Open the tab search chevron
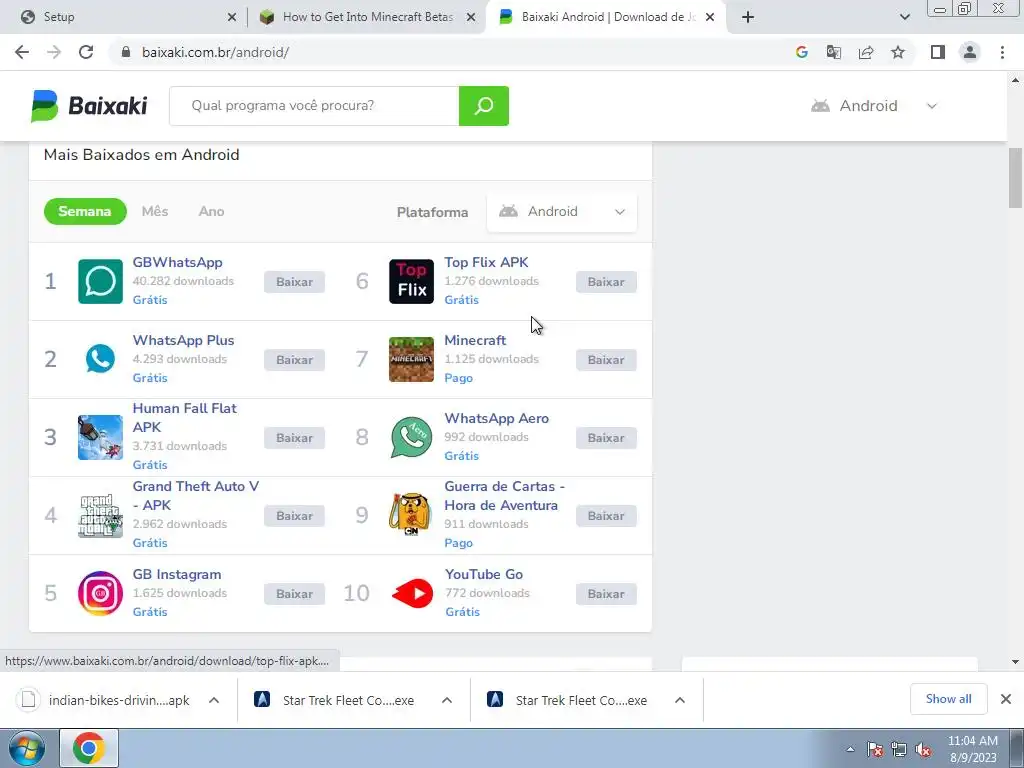Image resolution: width=1024 pixels, height=768 pixels. 904,17
